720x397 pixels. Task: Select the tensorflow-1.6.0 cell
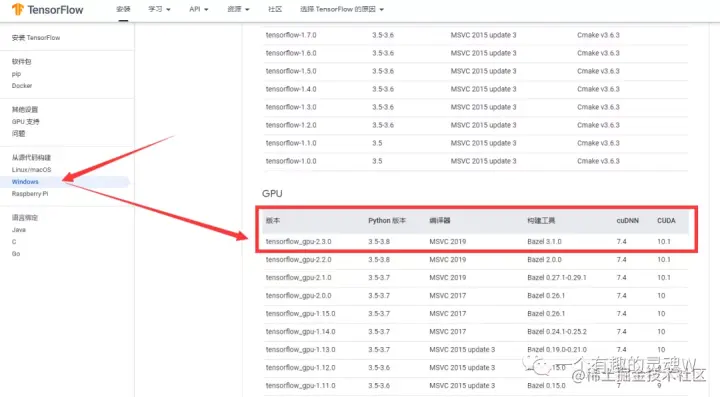tap(291, 53)
